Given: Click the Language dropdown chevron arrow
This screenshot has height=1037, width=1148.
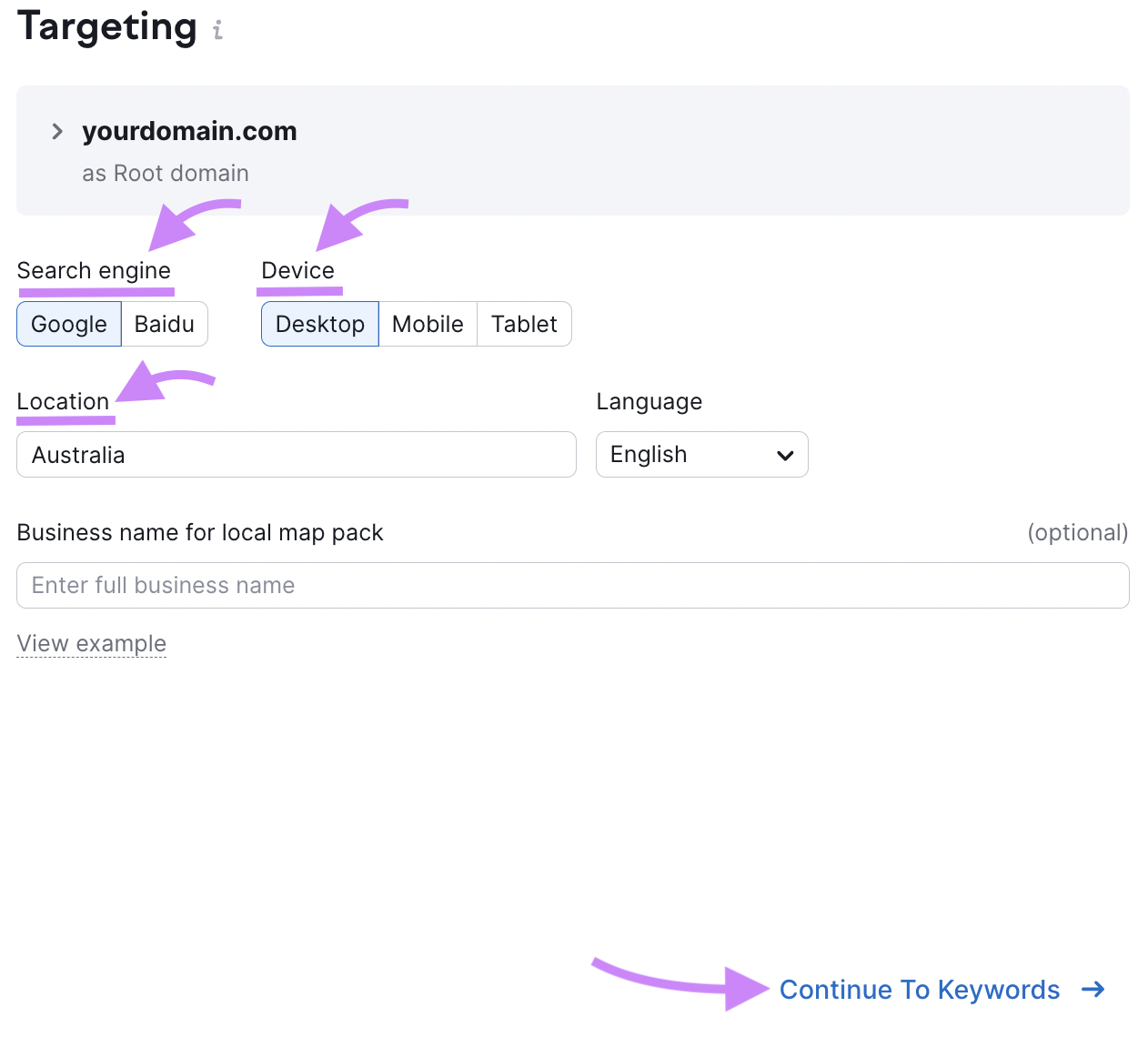Looking at the screenshot, I should [x=785, y=456].
